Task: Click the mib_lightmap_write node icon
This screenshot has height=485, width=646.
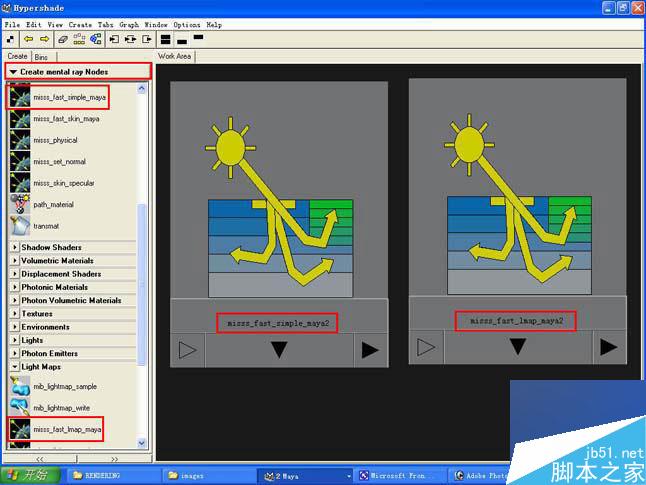Action: click(x=20, y=408)
